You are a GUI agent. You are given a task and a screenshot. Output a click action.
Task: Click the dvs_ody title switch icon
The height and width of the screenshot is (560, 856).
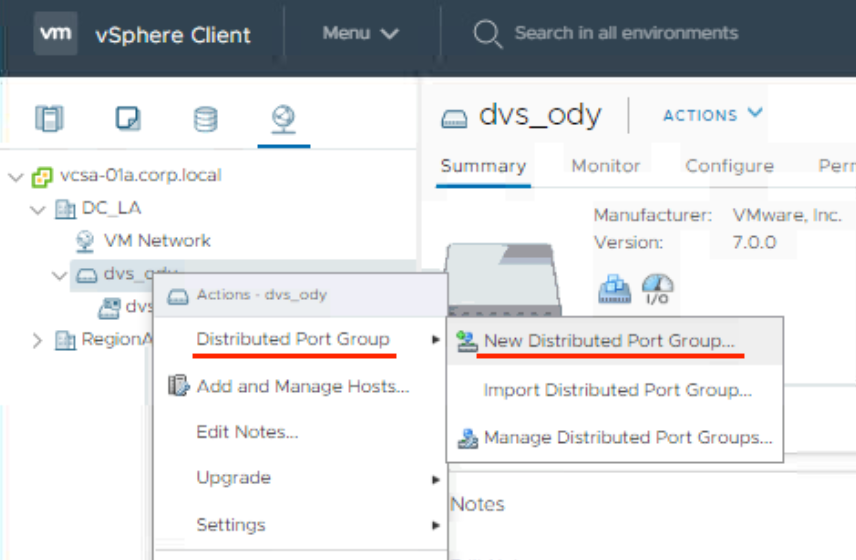pyautogui.click(x=454, y=118)
